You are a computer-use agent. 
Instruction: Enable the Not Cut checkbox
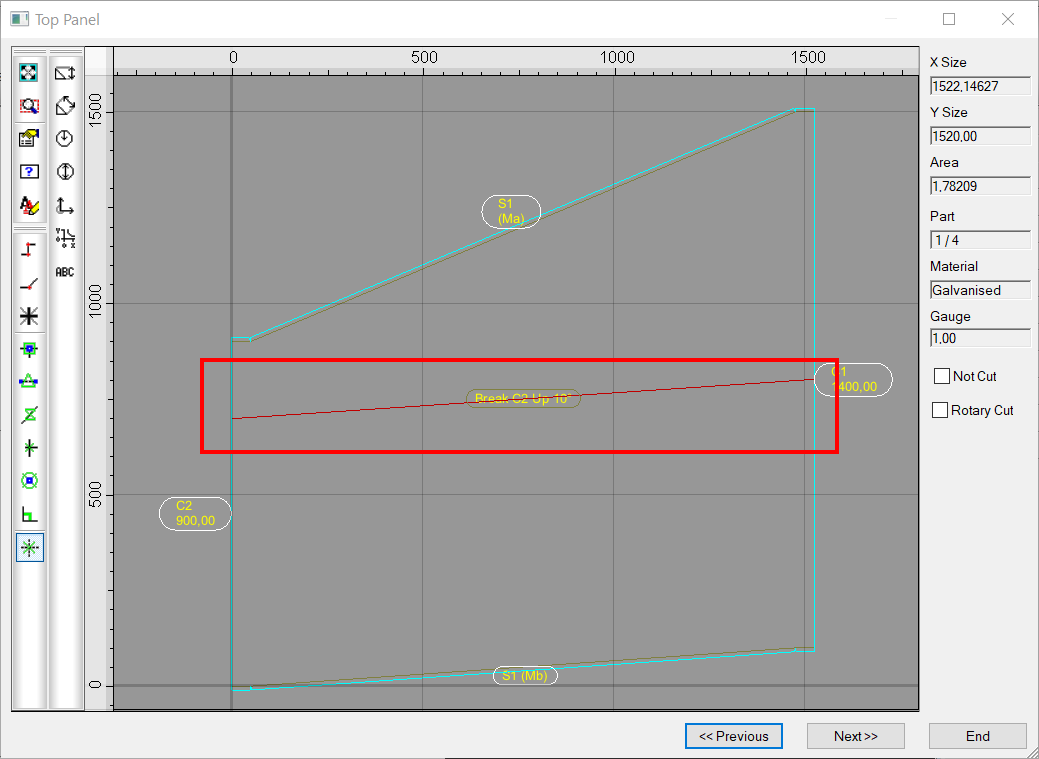pyautogui.click(x=942, y=376)
